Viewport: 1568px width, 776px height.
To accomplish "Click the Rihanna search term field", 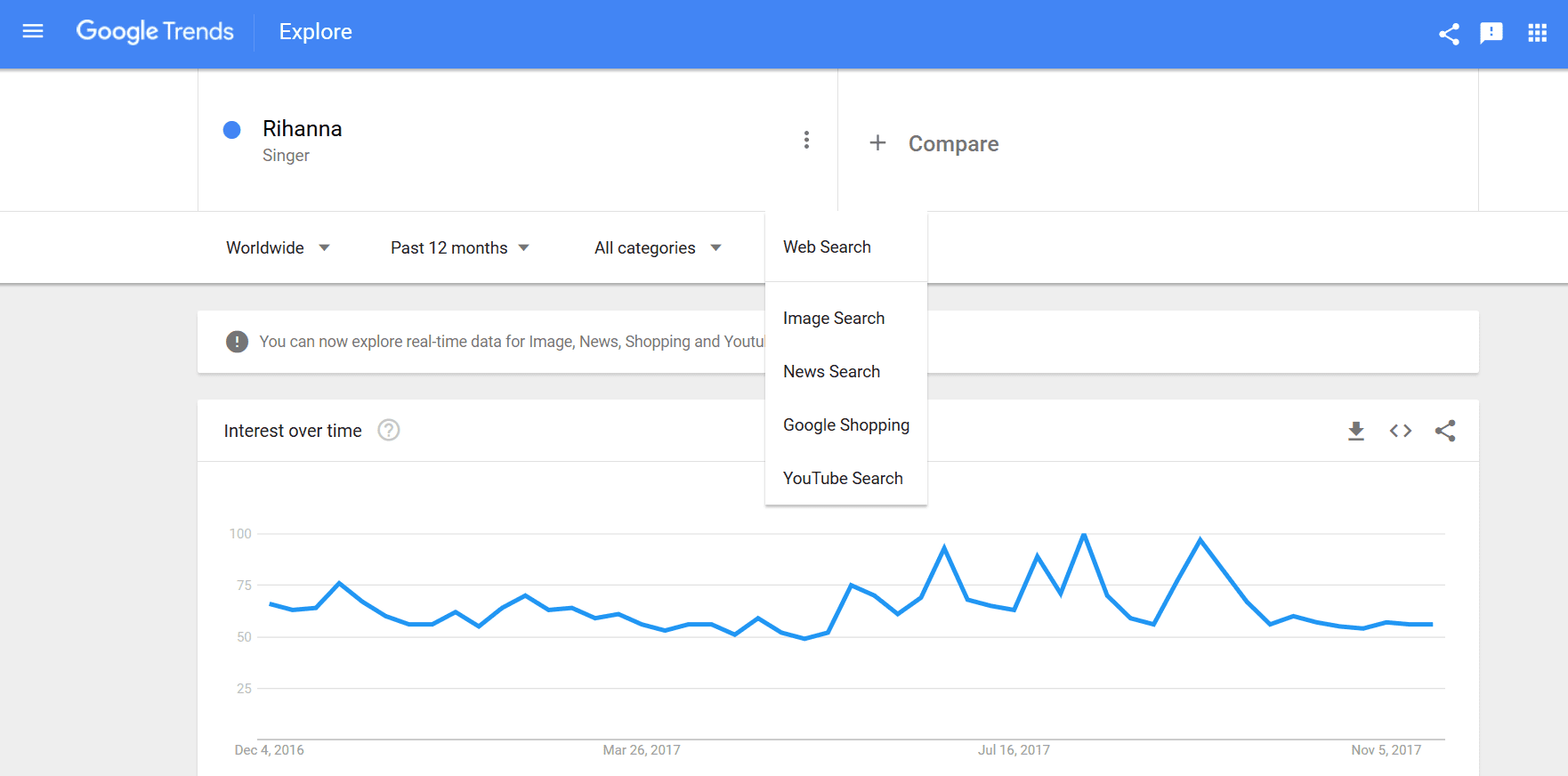I will 303,129.
